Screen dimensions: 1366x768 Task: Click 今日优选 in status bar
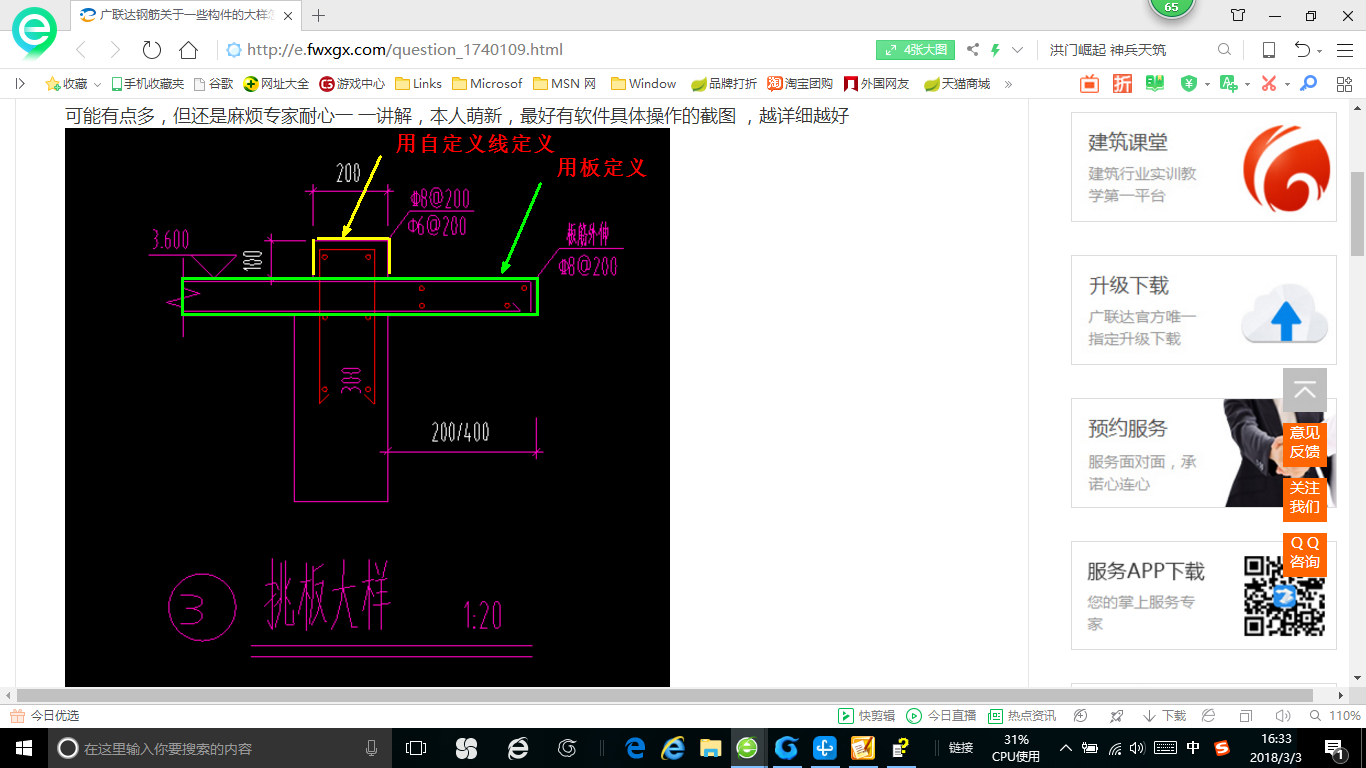click(45, 716)
